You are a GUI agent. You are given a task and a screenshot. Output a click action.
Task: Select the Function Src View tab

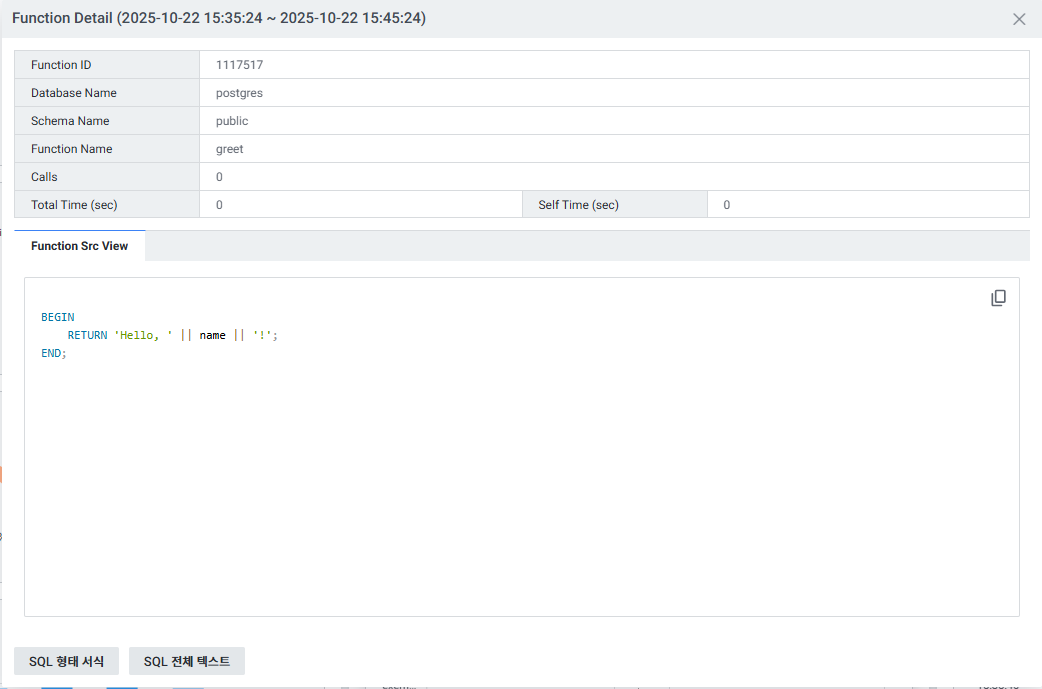[80, 246]
